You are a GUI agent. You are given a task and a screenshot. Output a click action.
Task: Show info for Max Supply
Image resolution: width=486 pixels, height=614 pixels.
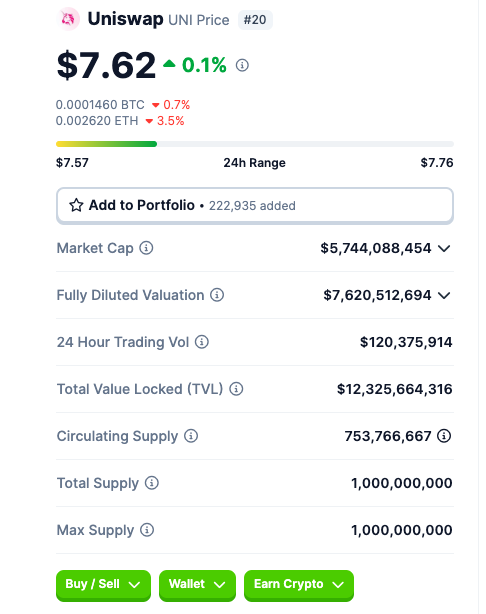[147, 530]
